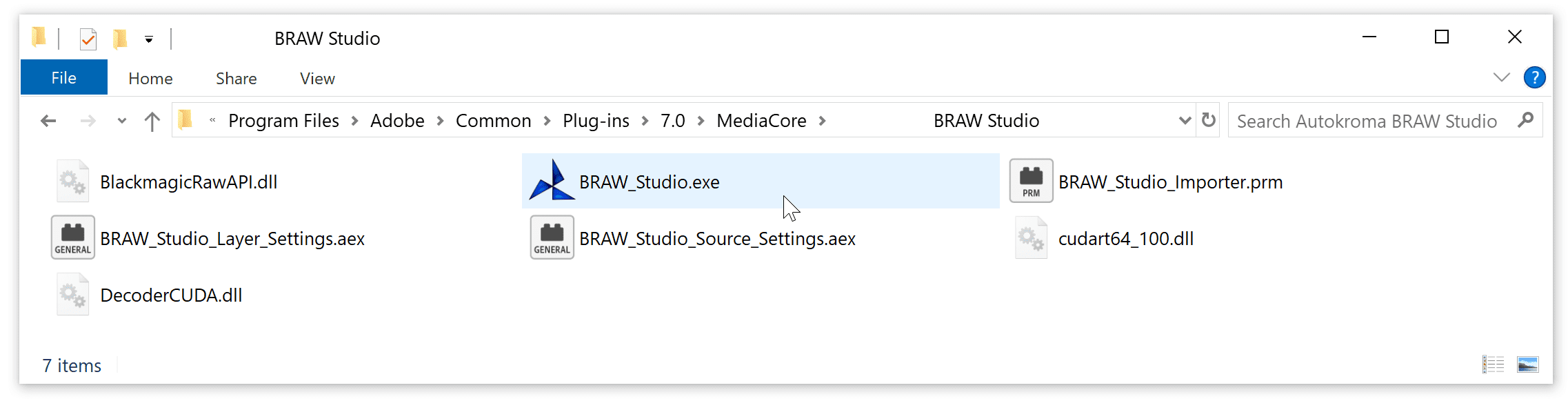Select the BRAW_Studio_Source_Settings.aex file name

717,238
